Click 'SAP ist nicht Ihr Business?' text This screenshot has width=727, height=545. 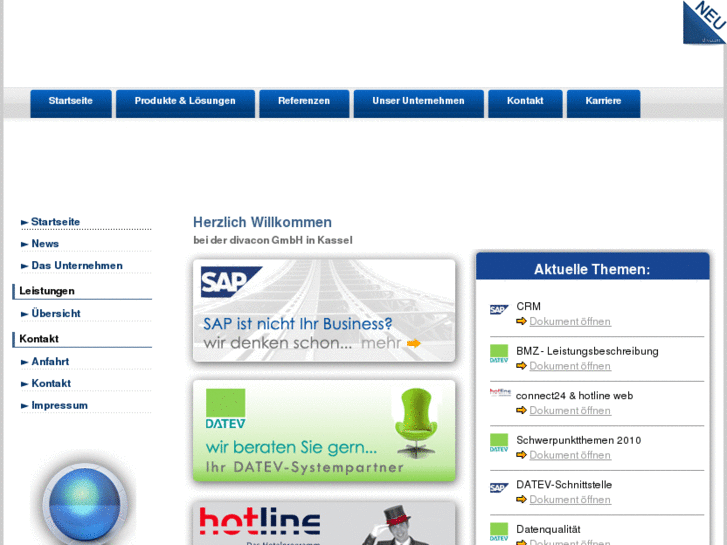(298, 323)
